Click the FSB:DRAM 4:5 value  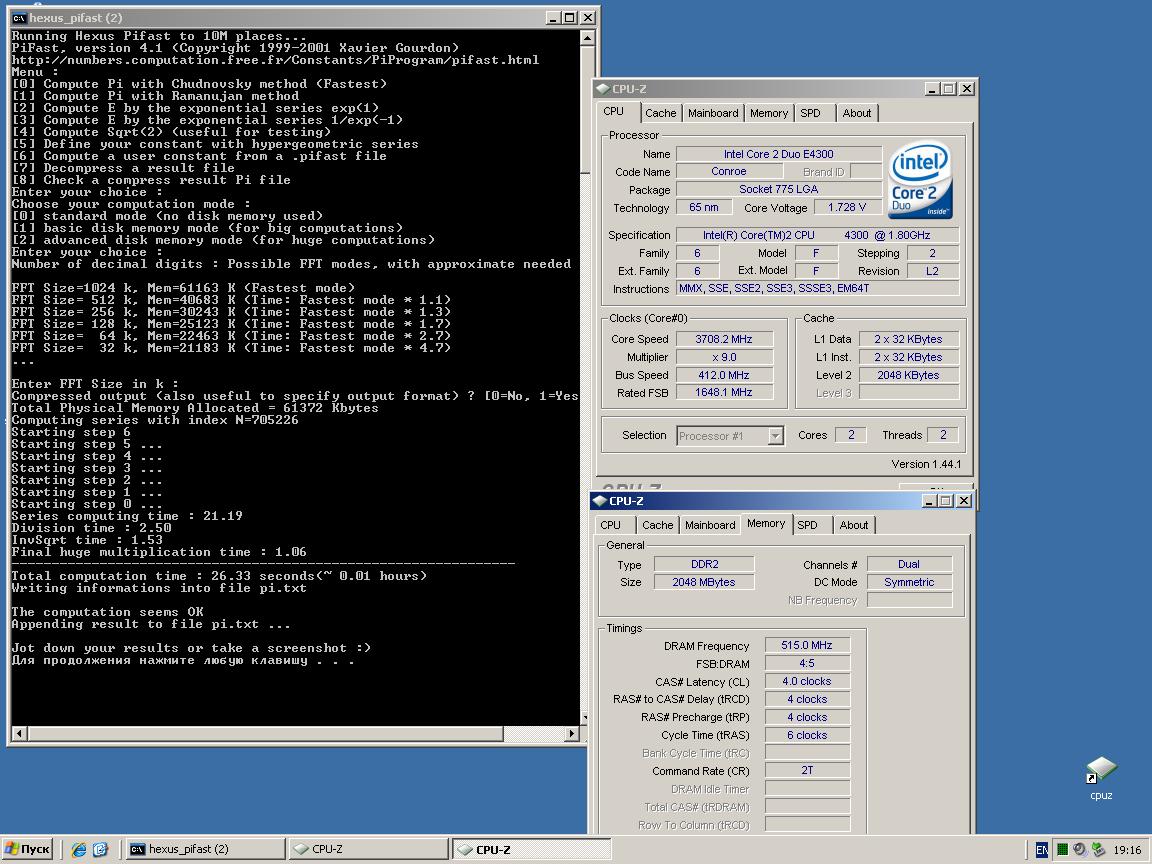807,664
